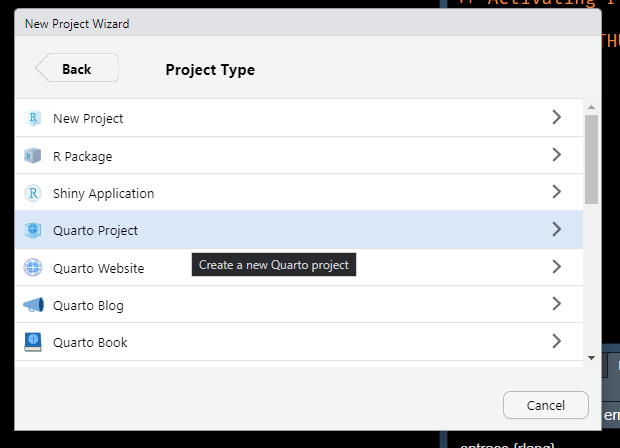Image resolution: width=620 pixels, height=448 pixels.
Task: Cancel the New Project Wizard
Action: click(546, 405)
